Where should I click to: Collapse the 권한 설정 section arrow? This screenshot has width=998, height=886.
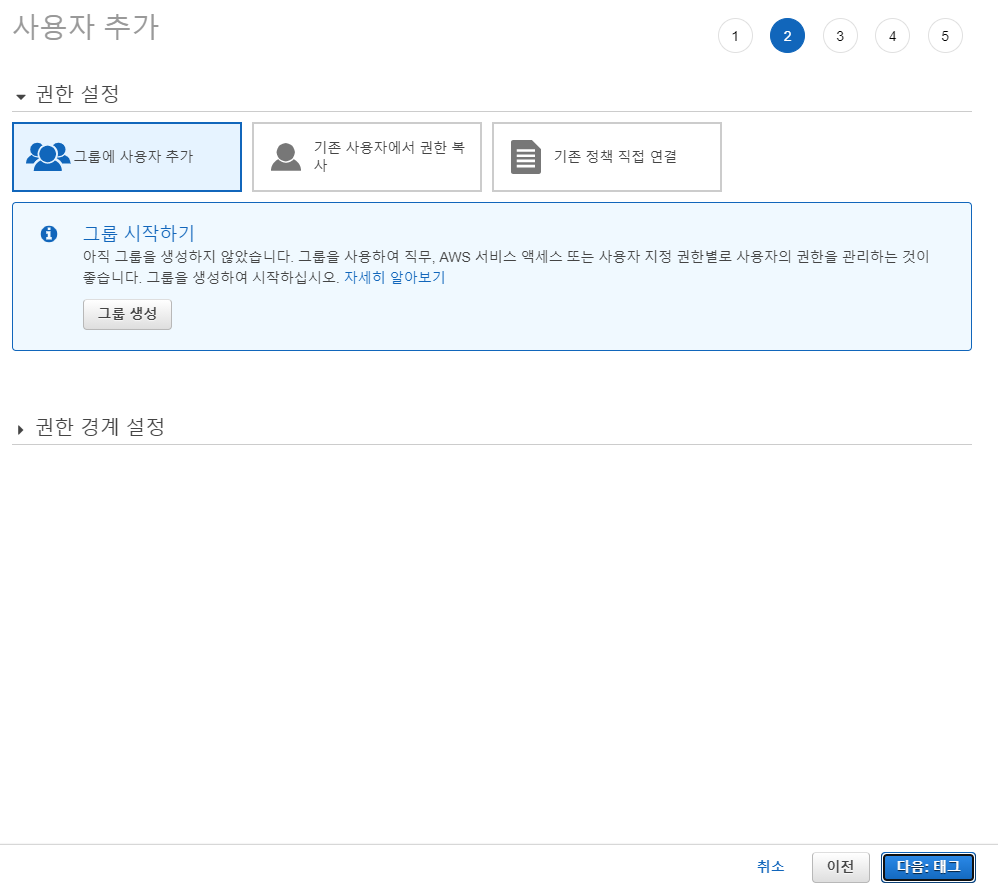(21, 97)
